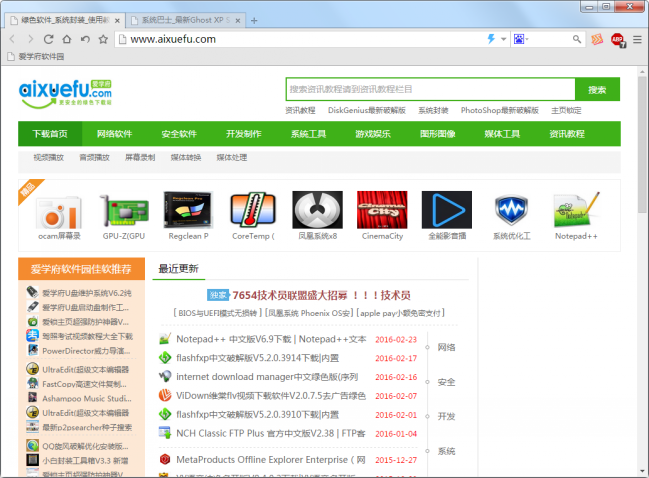Open Ashampoo Music Studio in sidebar
Image resolution: width=649 pixels, height=478 pixels.
[x=87, y=399]
